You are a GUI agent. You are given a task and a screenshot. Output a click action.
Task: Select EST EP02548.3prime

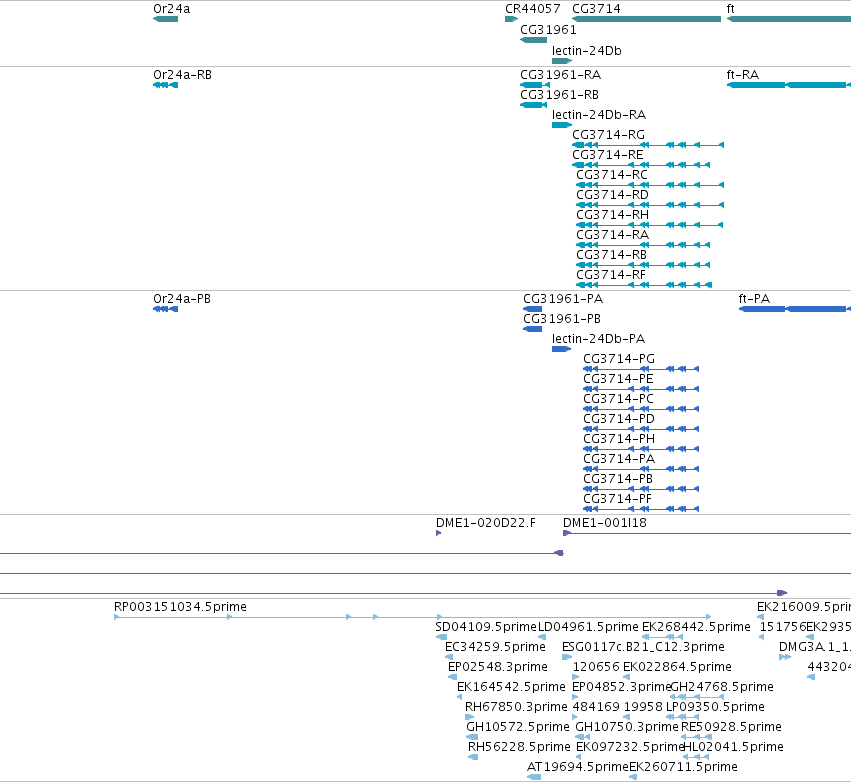click(452, 677)
